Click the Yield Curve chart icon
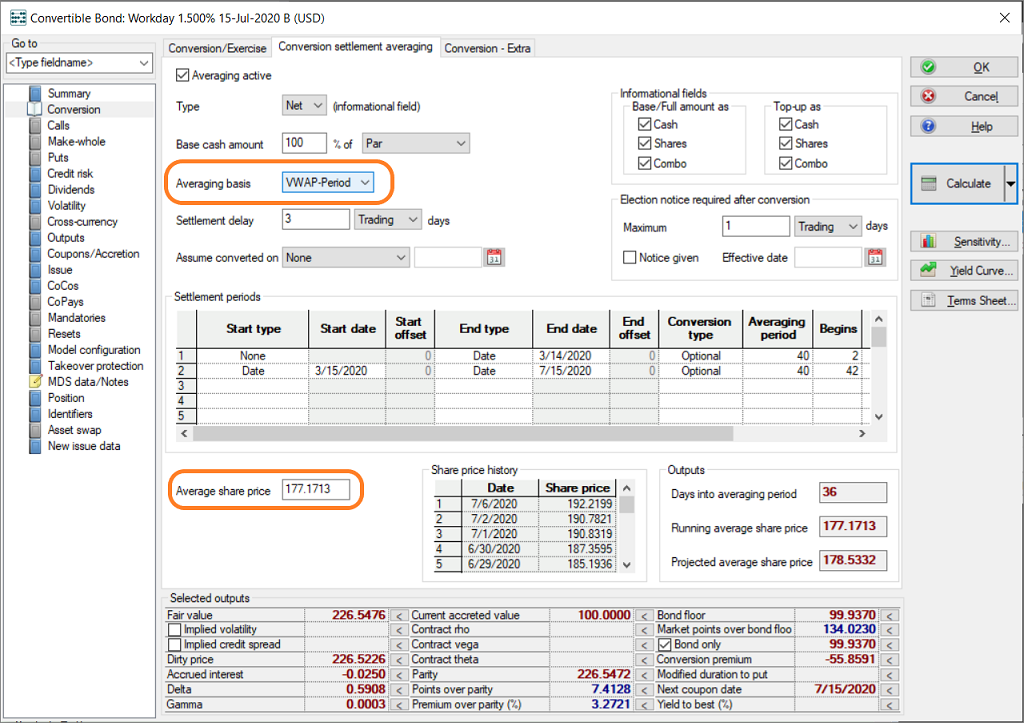Image resolution: width=1024 pixels, height=723 pixels. (928, 270)
